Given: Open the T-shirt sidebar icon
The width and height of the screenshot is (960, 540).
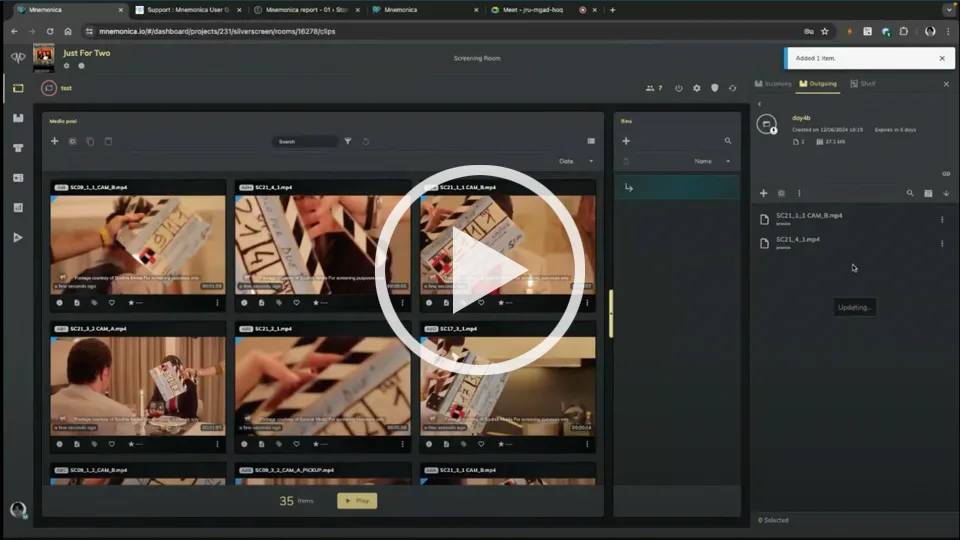Looking at the screenshot, I should pos(18,148).
